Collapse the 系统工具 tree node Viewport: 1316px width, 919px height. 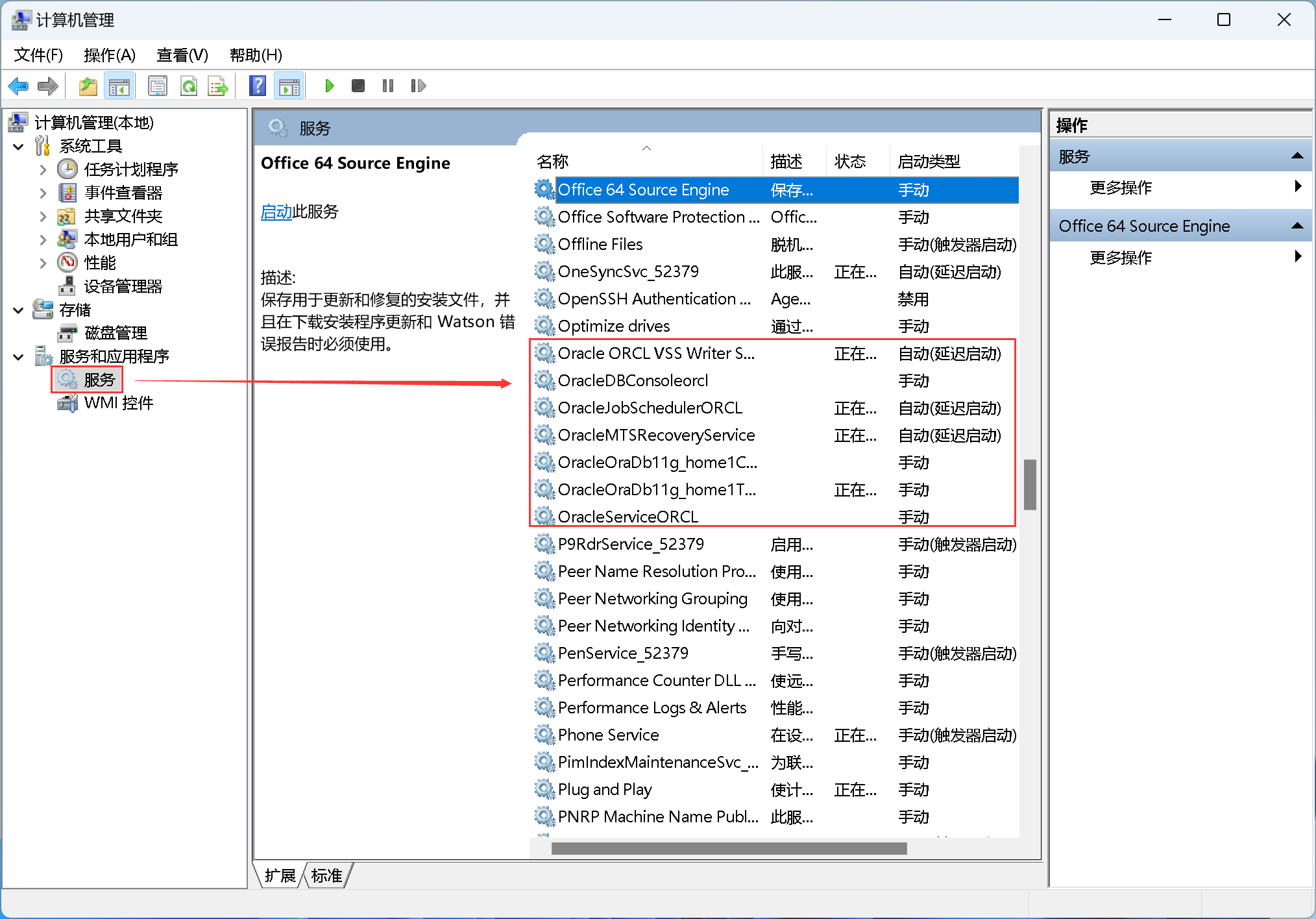click(x=18, y=146)
